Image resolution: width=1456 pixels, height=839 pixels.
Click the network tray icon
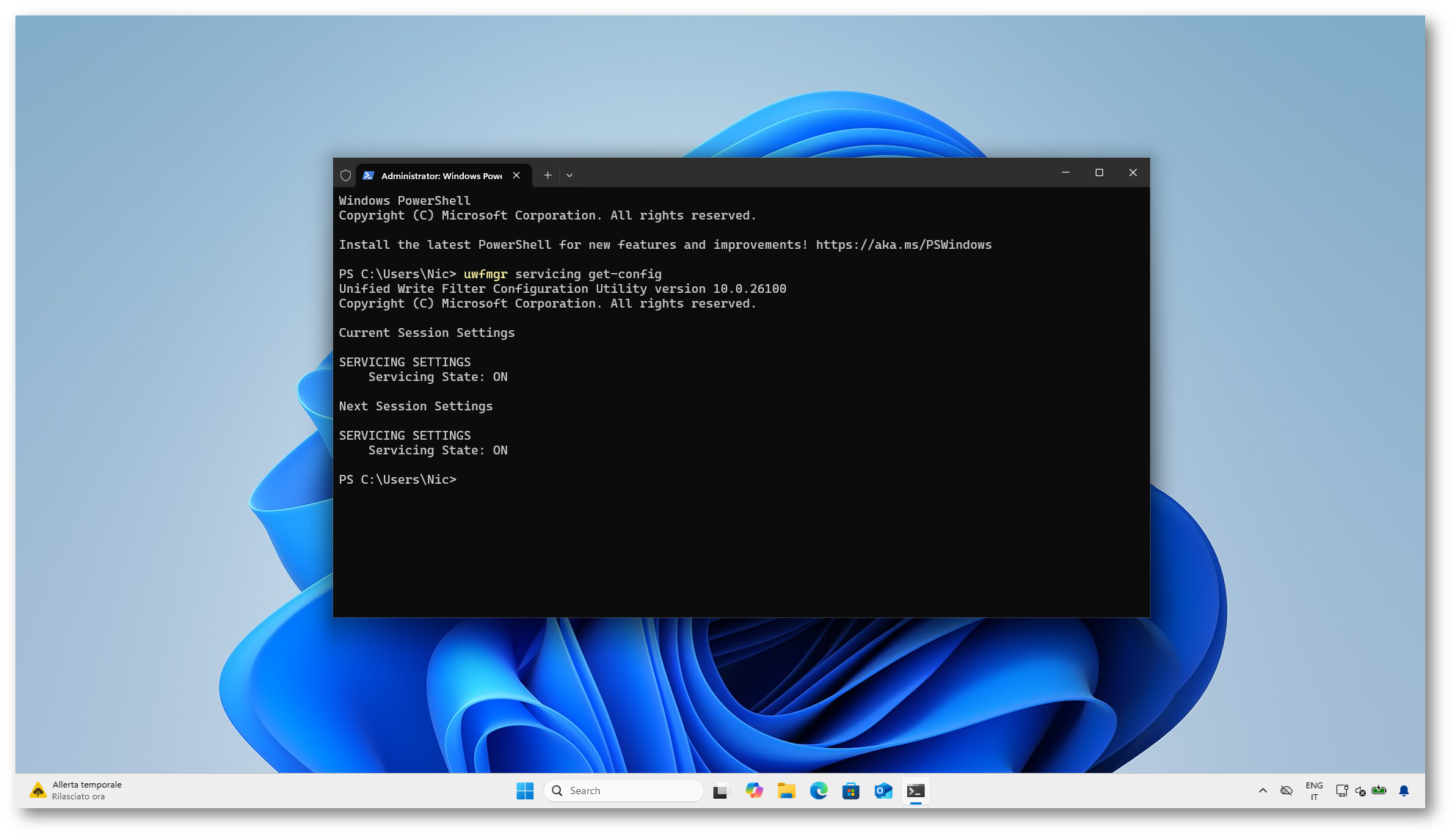pyautogui.click(x=1342, y=791)
